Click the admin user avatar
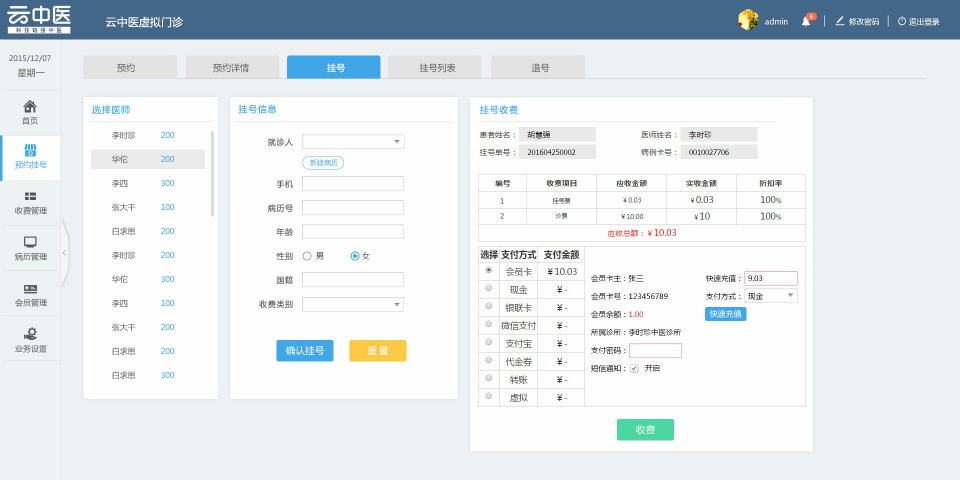Screen dimensions: 960x480 pyautogui.click(x=747, y=20)
